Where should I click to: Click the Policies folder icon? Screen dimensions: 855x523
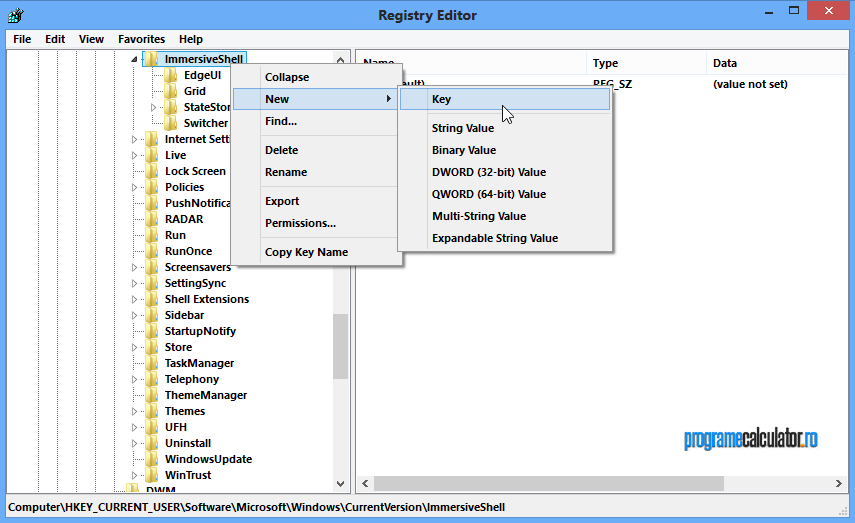pyautogui.click(x=152, y=187)
